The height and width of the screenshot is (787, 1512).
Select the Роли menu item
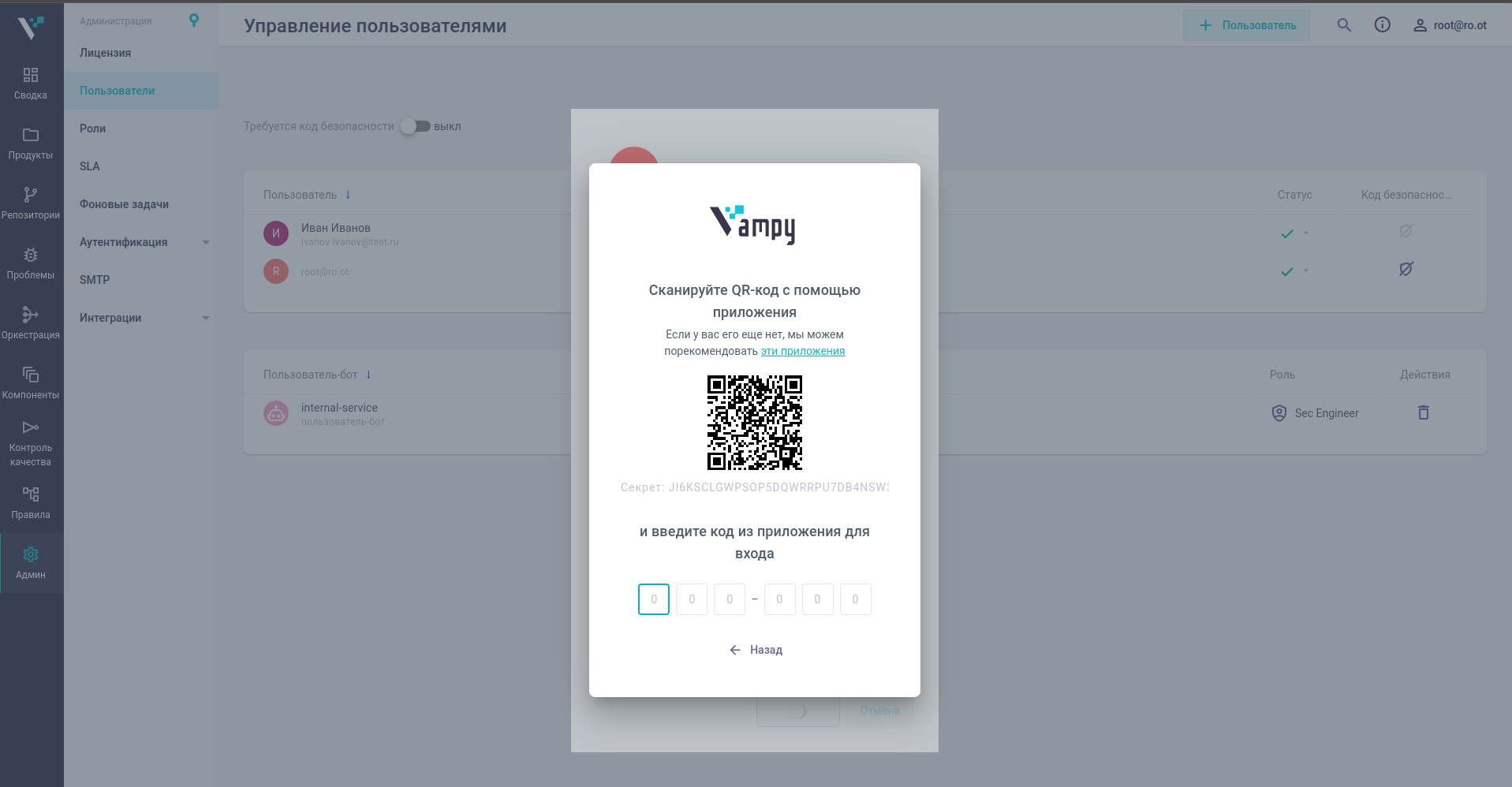(x=93, y=129)
